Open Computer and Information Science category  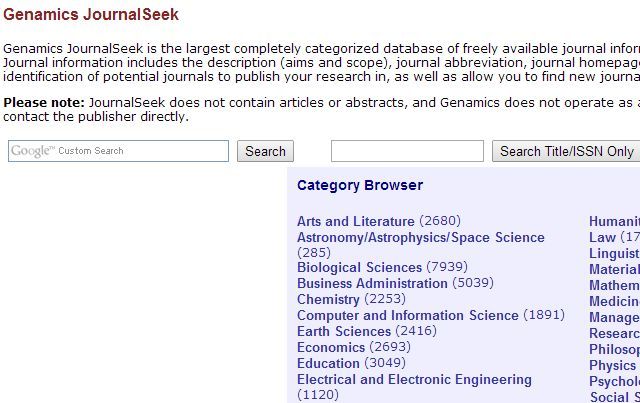click(x=407, y=315)
